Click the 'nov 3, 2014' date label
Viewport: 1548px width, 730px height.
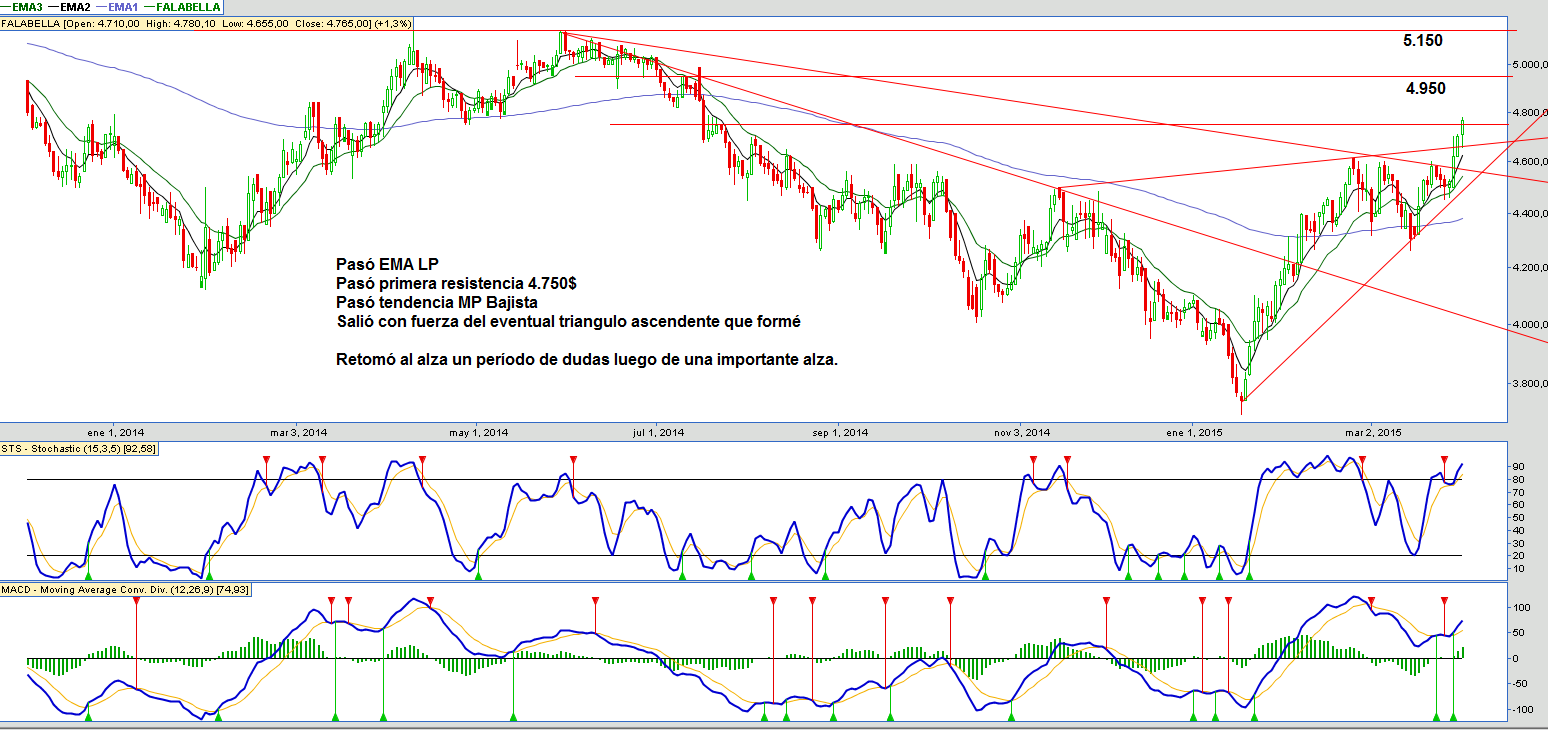[1020, 433]
